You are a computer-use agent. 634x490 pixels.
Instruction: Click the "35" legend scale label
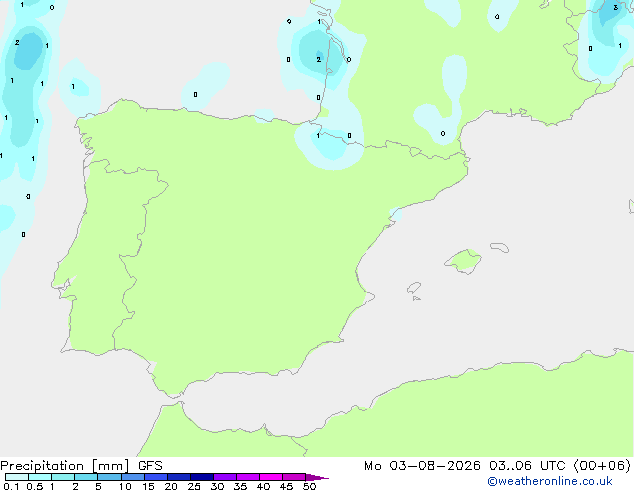(x=240, y=486)
